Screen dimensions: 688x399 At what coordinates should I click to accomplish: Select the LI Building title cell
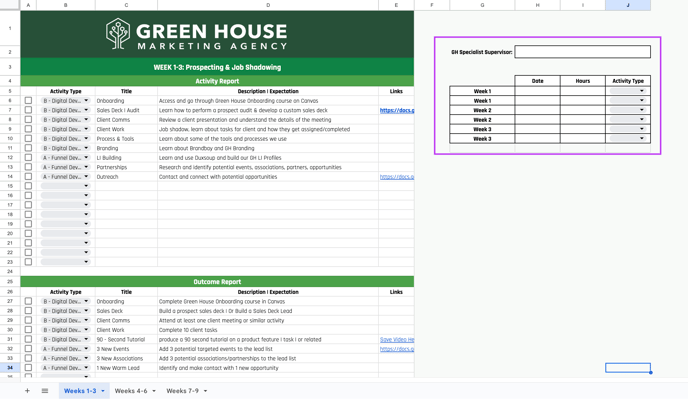126,158
